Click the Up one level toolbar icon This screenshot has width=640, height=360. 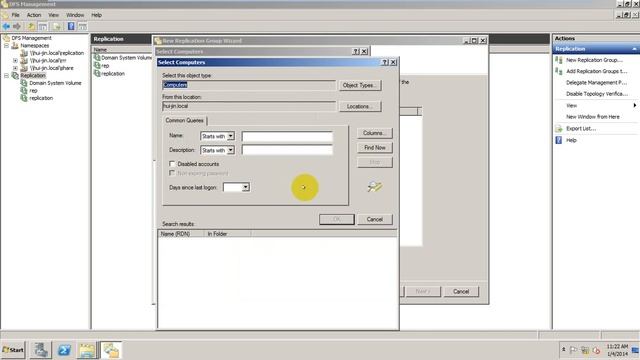click(x=31, y=27)
